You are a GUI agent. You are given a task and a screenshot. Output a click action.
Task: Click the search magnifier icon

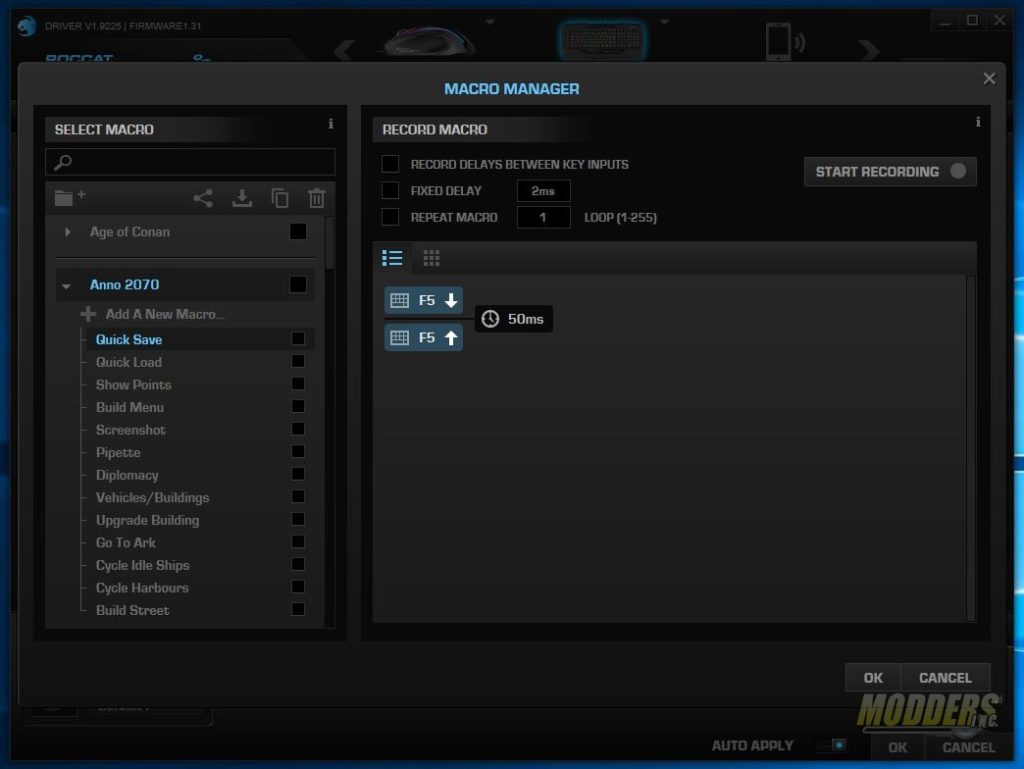click(63, 162)
